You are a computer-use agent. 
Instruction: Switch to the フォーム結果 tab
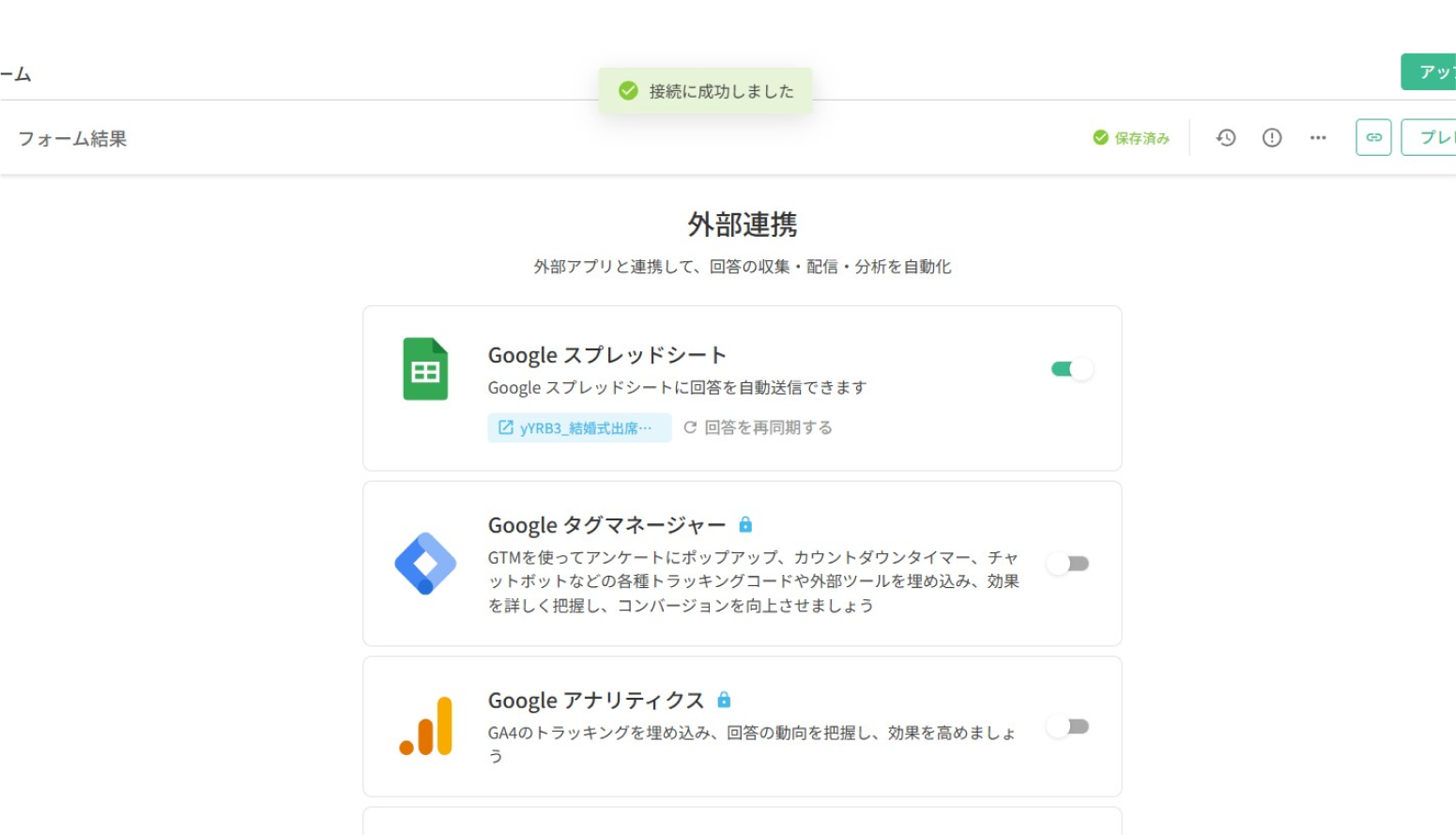click(72, 138)
